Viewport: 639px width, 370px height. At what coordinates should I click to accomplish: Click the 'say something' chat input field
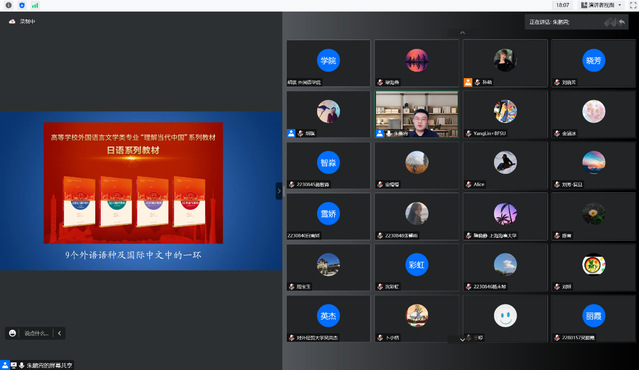click(x=36, y=333)
